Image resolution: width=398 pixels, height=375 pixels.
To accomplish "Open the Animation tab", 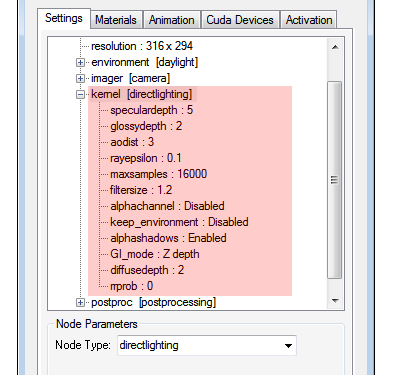I will [x=172, y=20].
